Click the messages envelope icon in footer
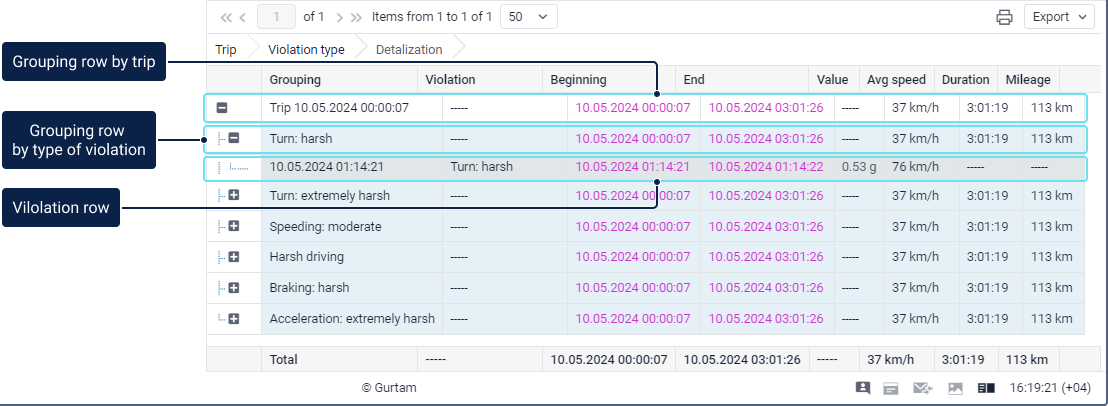 [922, 388]
